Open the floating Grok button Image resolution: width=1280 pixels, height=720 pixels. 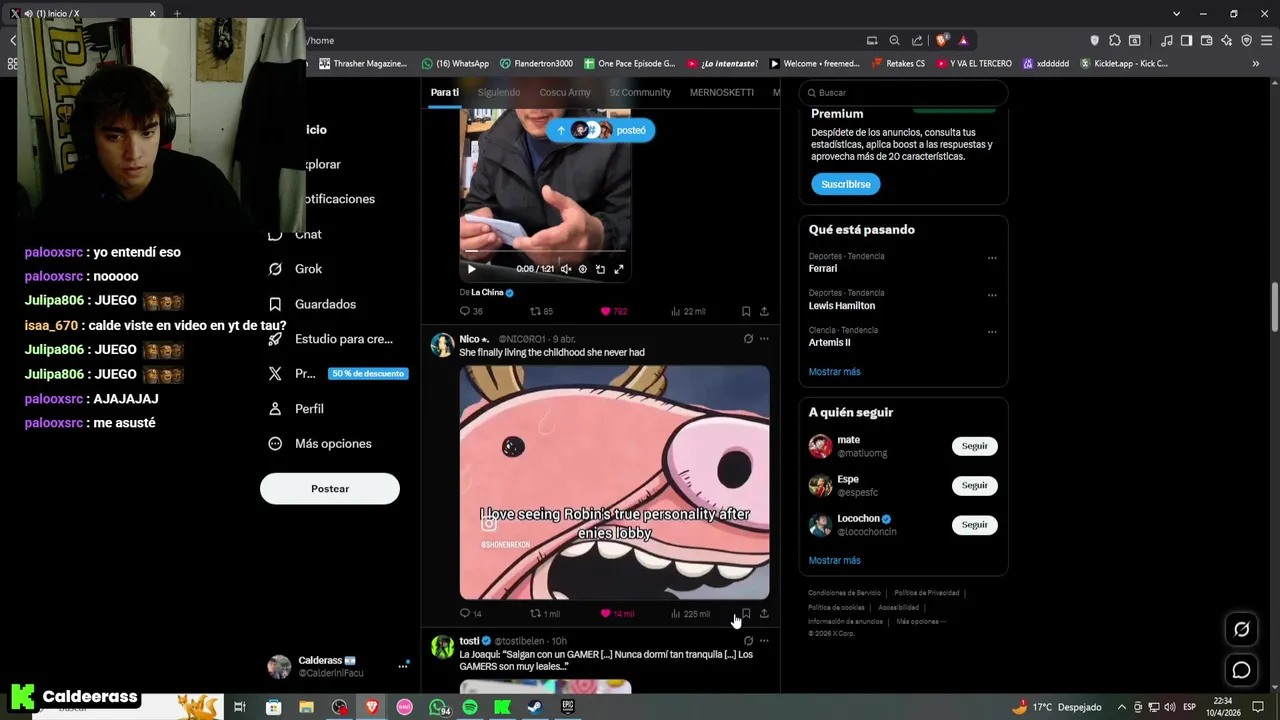[1241, 629]
